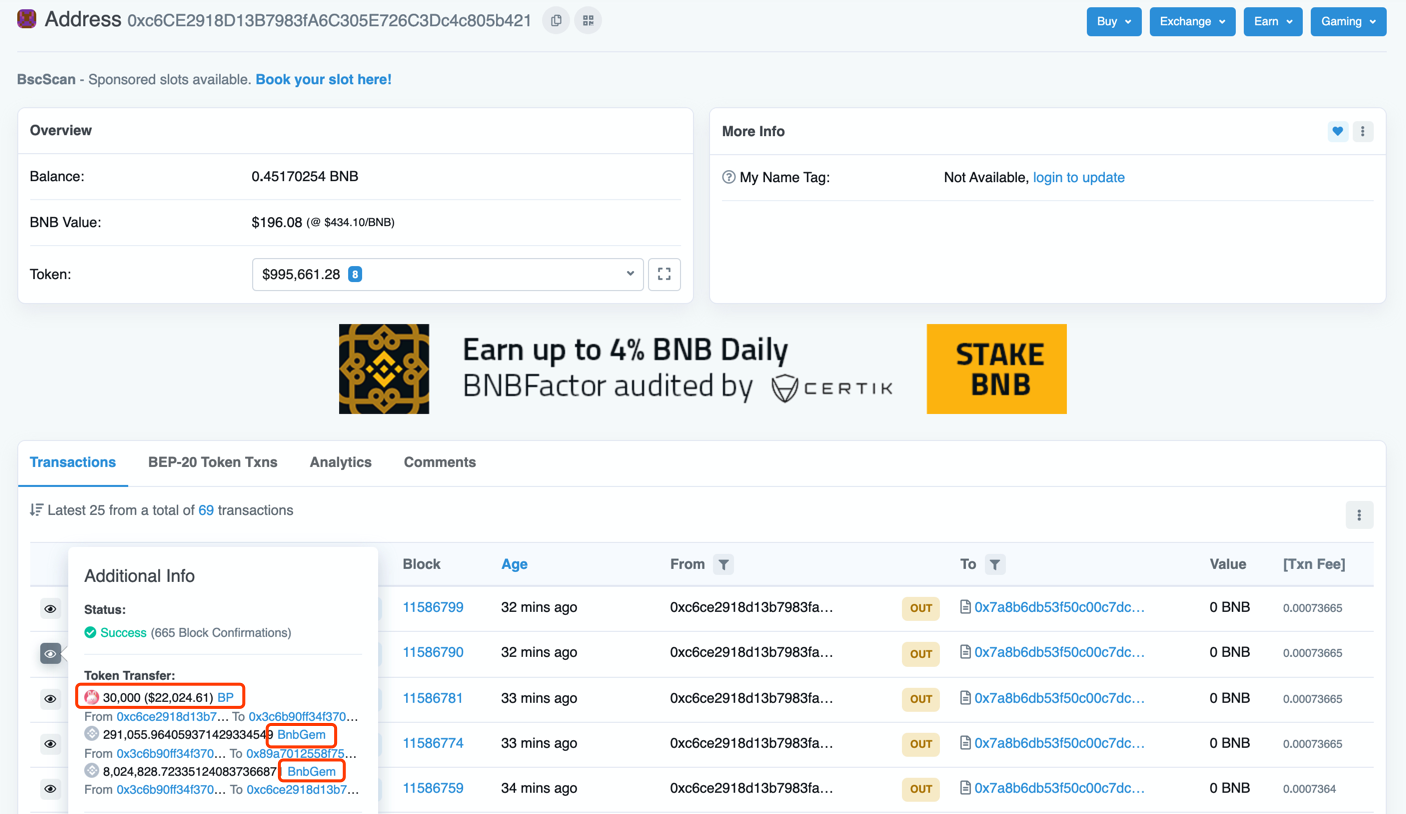The width and height of the screenshot is (1406, 814).
Task: Click the 0.0007364 txn fee
Action: (x=1309, y=789)
